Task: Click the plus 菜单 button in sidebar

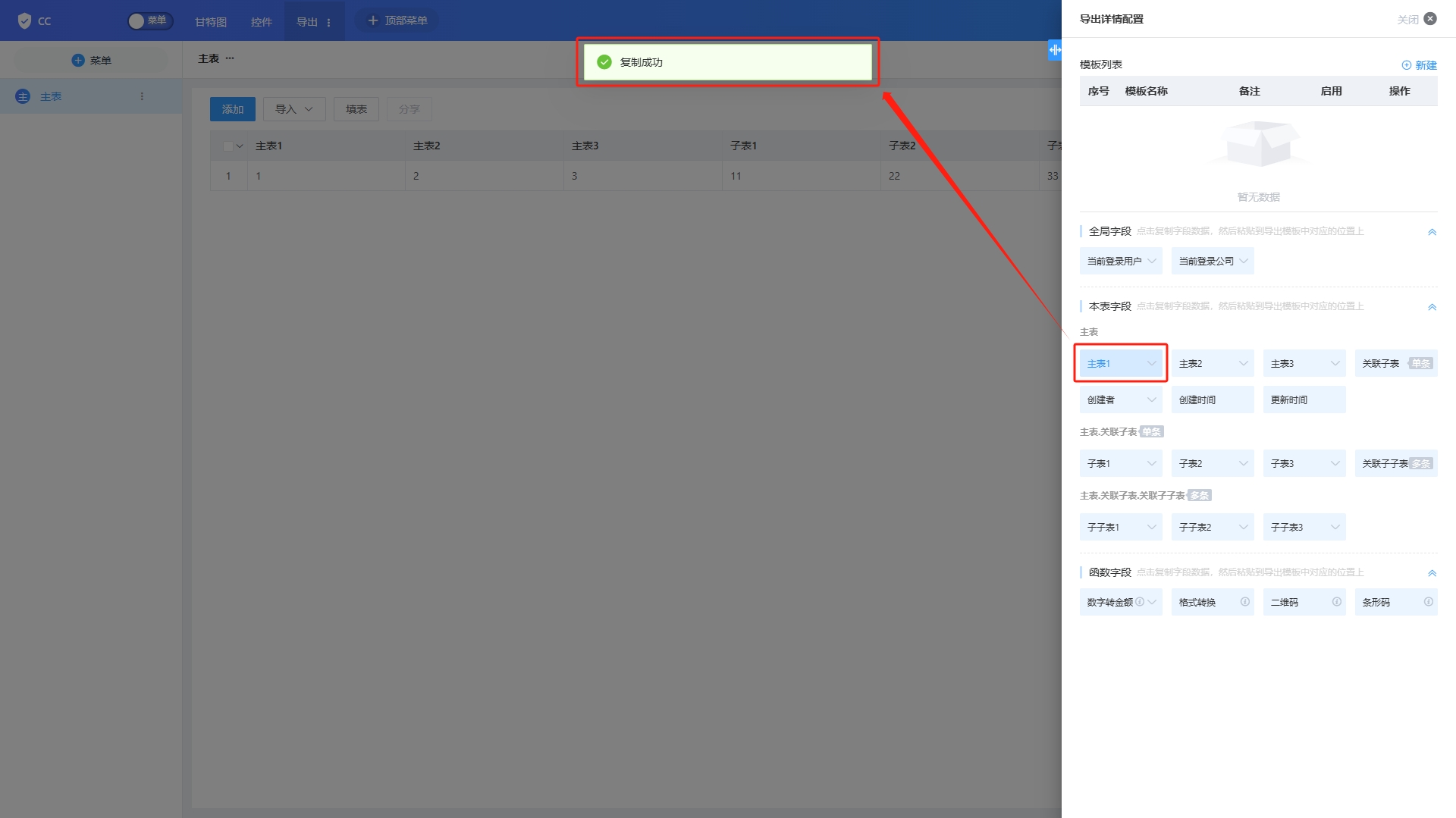Action: (x=91, y=60)
